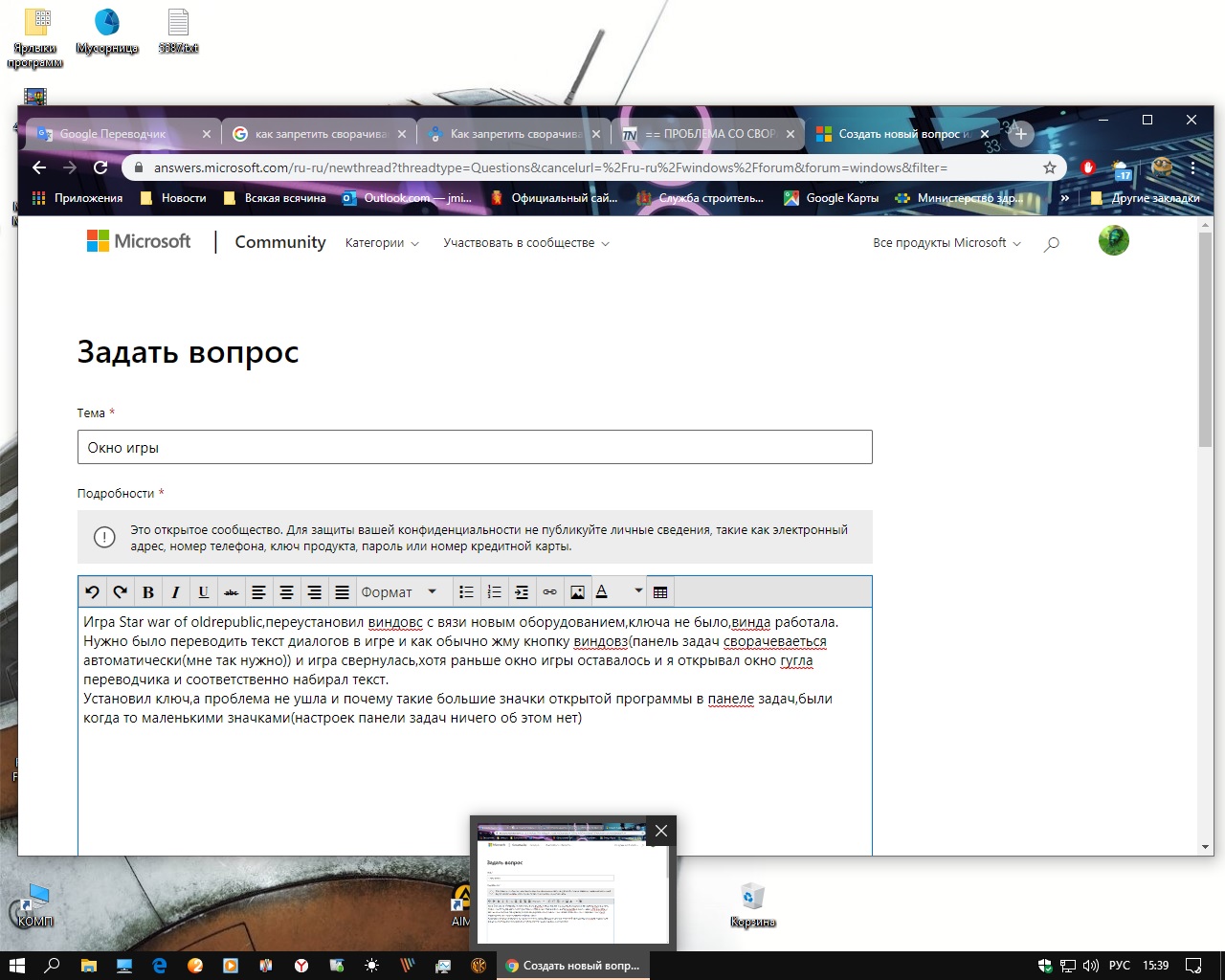Click the address bar URL
The height and width of the screenshot is (980, 1225).
click(550, 167)
